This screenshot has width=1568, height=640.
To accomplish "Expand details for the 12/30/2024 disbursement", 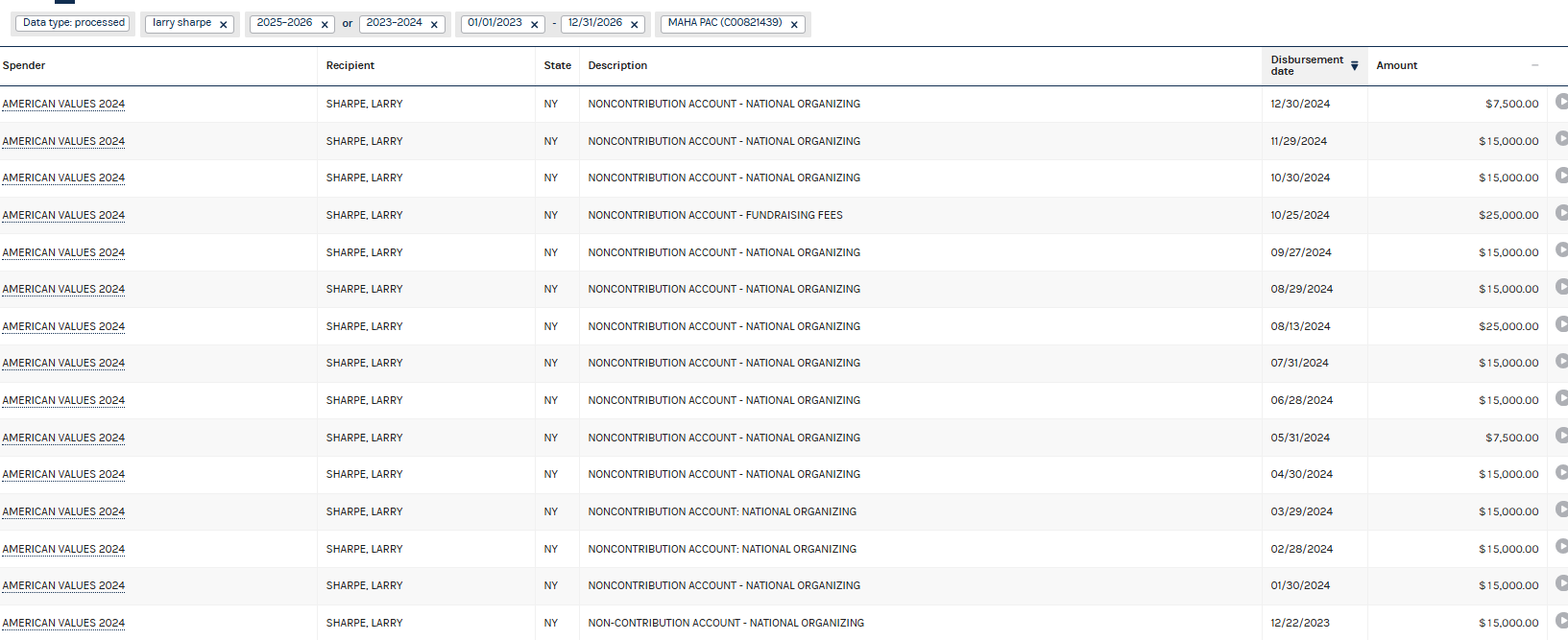I will [x=1561, y=102].
